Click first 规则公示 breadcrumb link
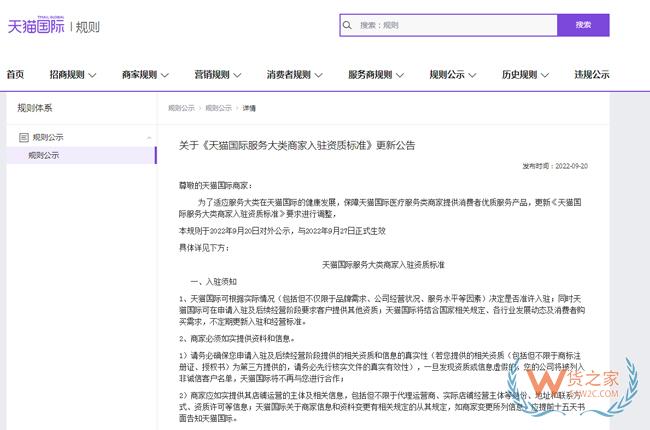 click(x=181, y=108)
